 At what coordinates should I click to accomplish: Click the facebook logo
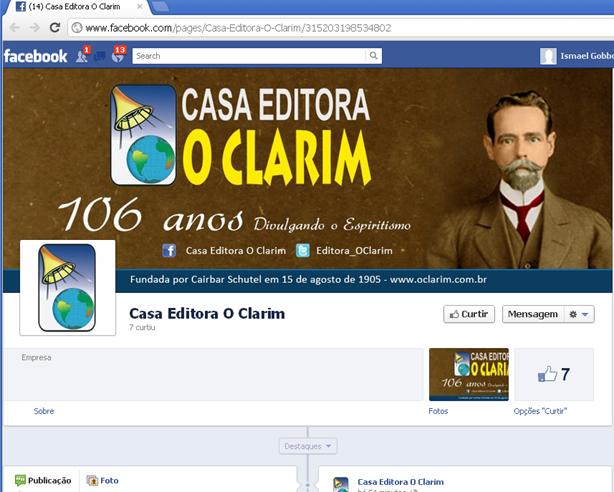(x=36, y=56)
